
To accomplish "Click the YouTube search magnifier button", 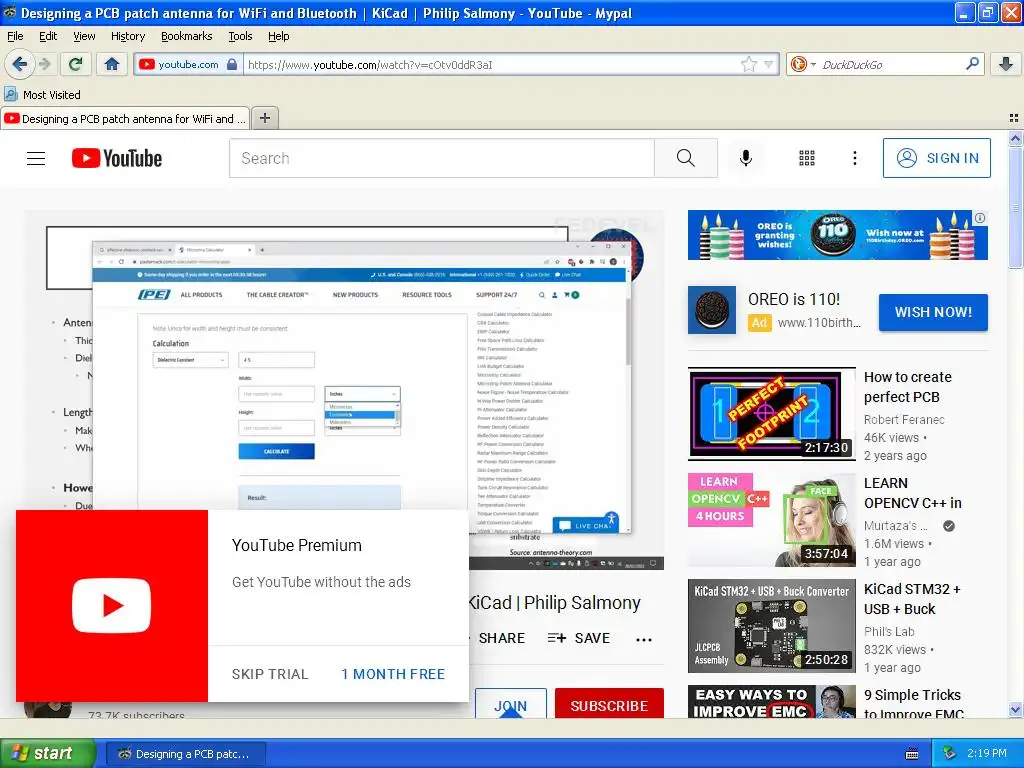I will [686, 158].
